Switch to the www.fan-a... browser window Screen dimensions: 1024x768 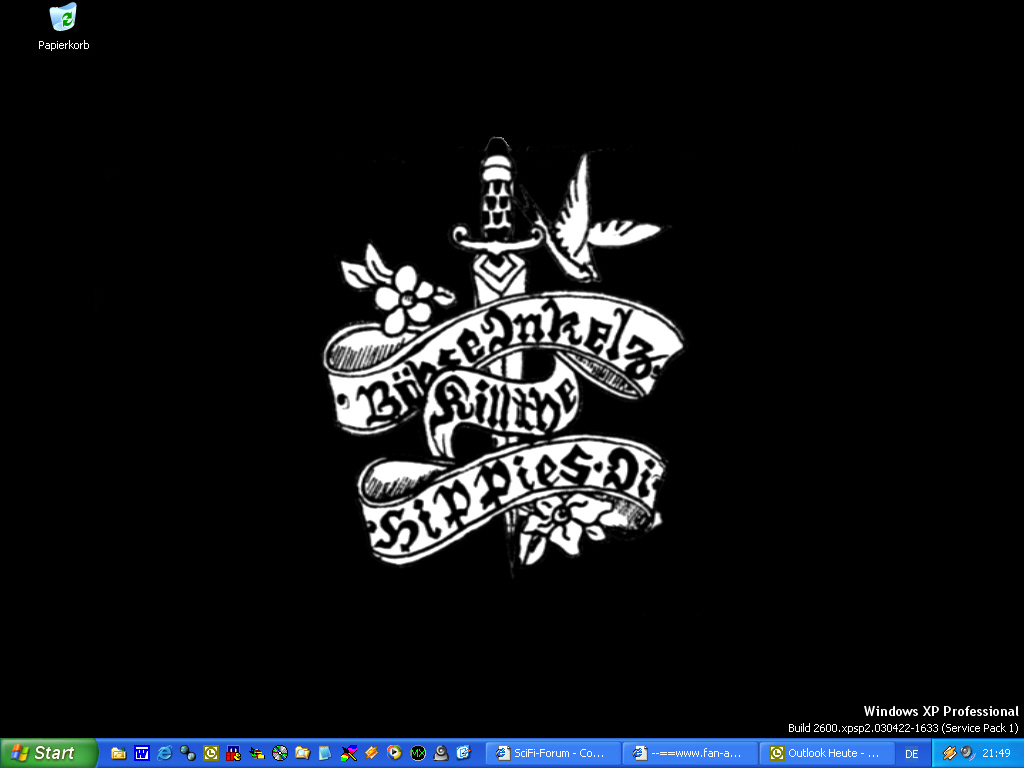pyautogui.click(x=689, y=753)
